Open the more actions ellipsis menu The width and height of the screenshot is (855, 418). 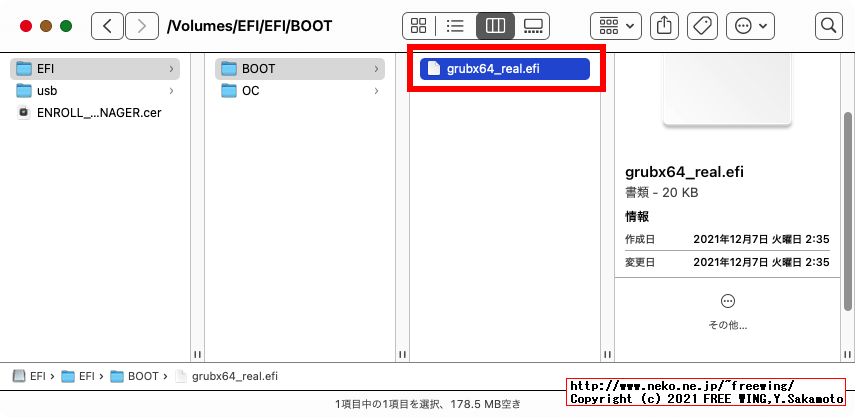[x=750, y=26]
